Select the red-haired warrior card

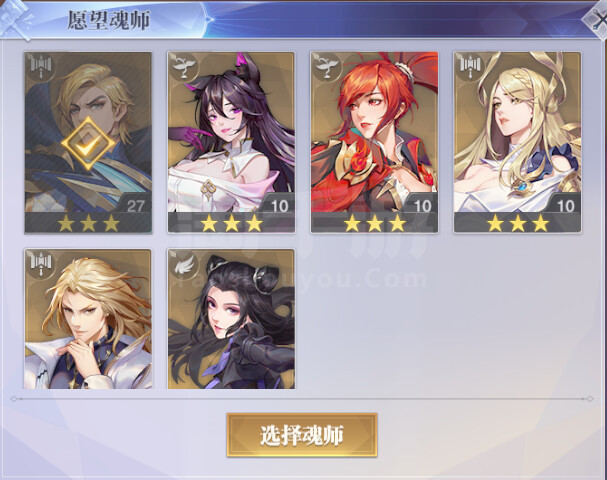coord(374,143)
